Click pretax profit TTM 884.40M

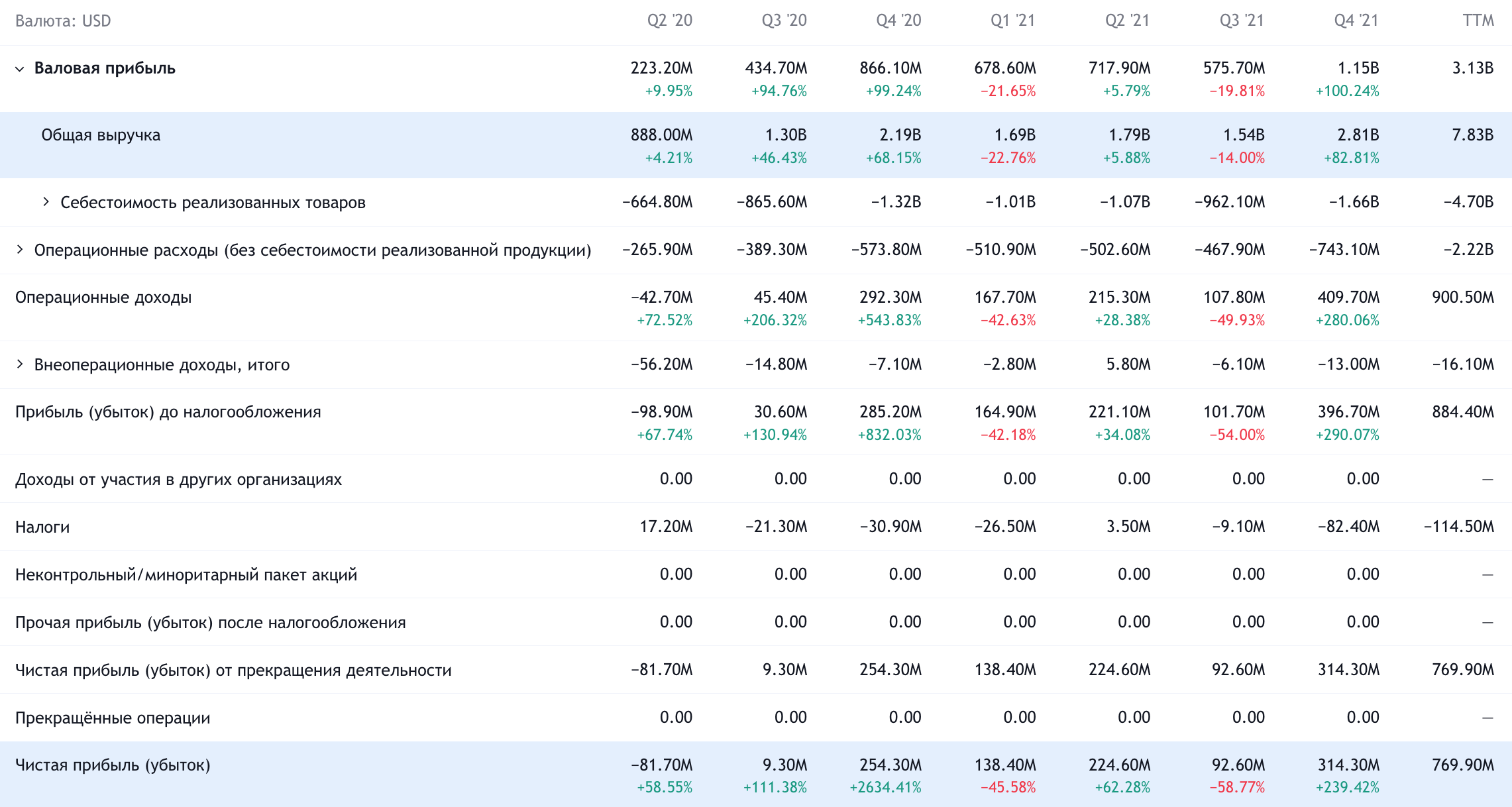point(1463,412)
